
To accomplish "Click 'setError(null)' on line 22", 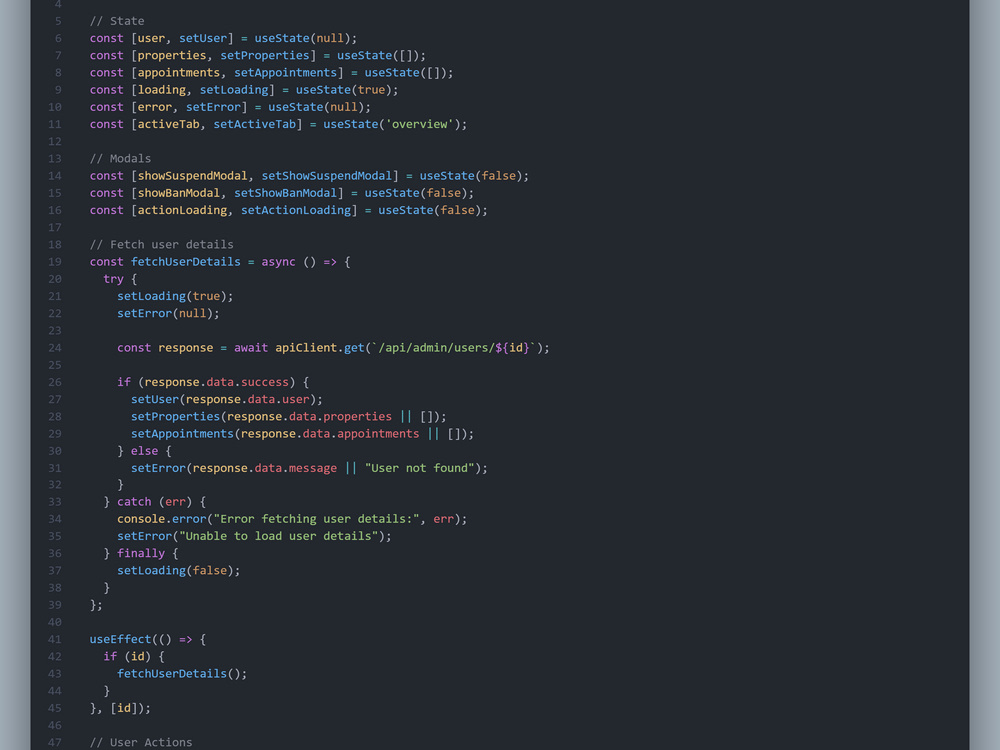I will pos(165,314).
